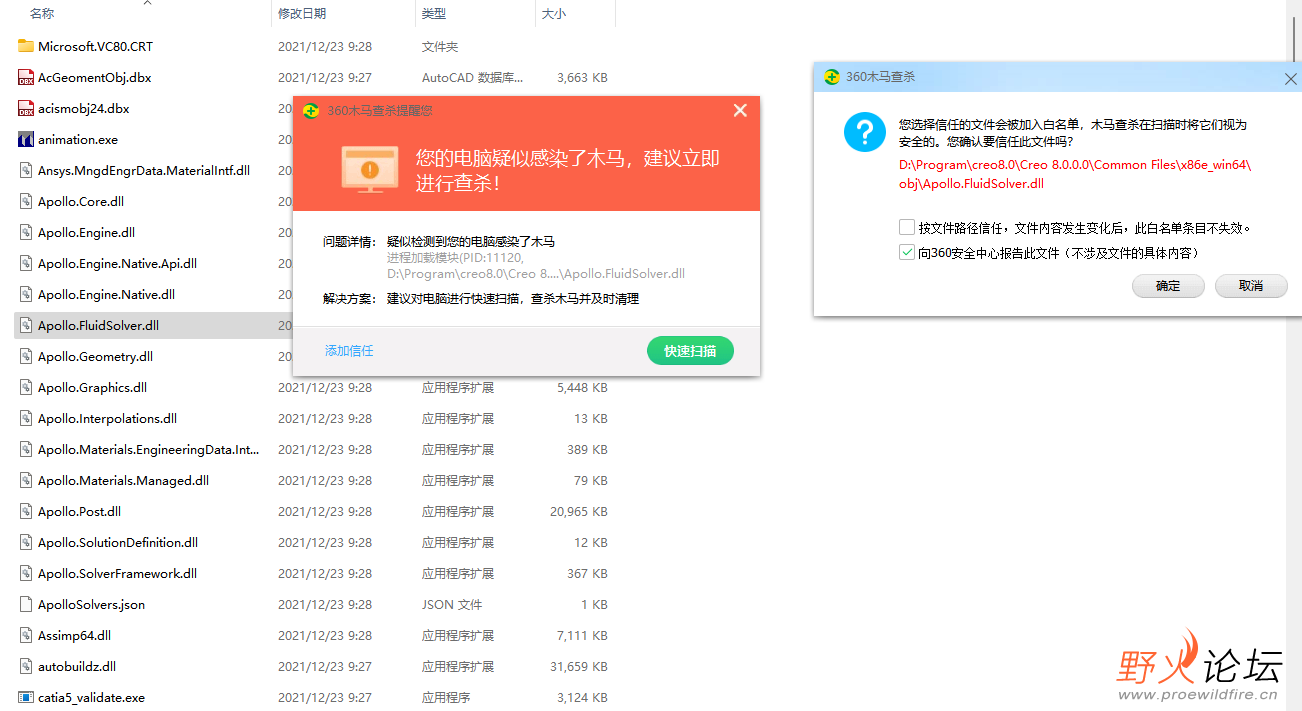Click the Apollo.Materials.EngineeringData file icon
The width and height of the screenshot is (1302, 711).
coord(26,449)
